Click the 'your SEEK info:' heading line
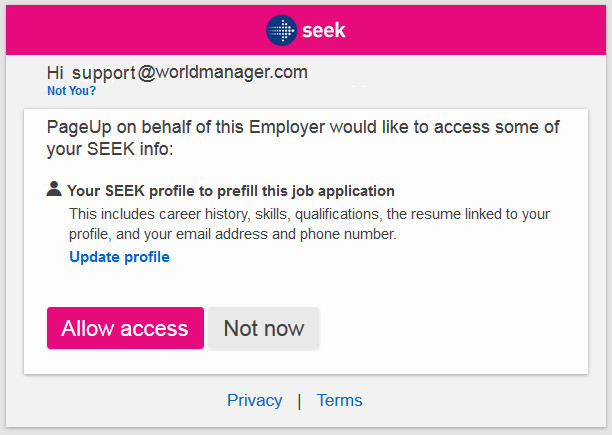 point(110,149)
